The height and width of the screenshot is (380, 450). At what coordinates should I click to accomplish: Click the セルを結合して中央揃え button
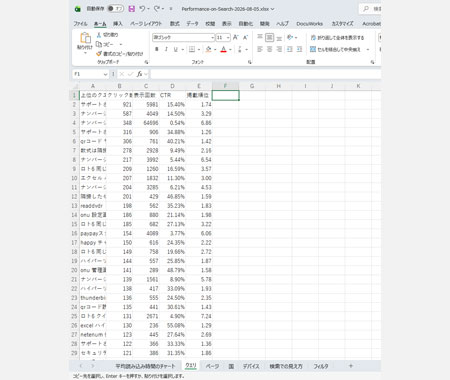pos(335,49)
